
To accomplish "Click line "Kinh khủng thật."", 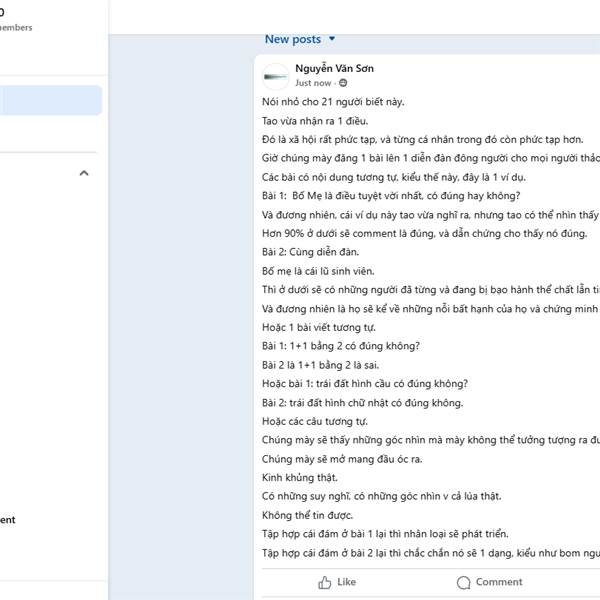I will 300,478.
